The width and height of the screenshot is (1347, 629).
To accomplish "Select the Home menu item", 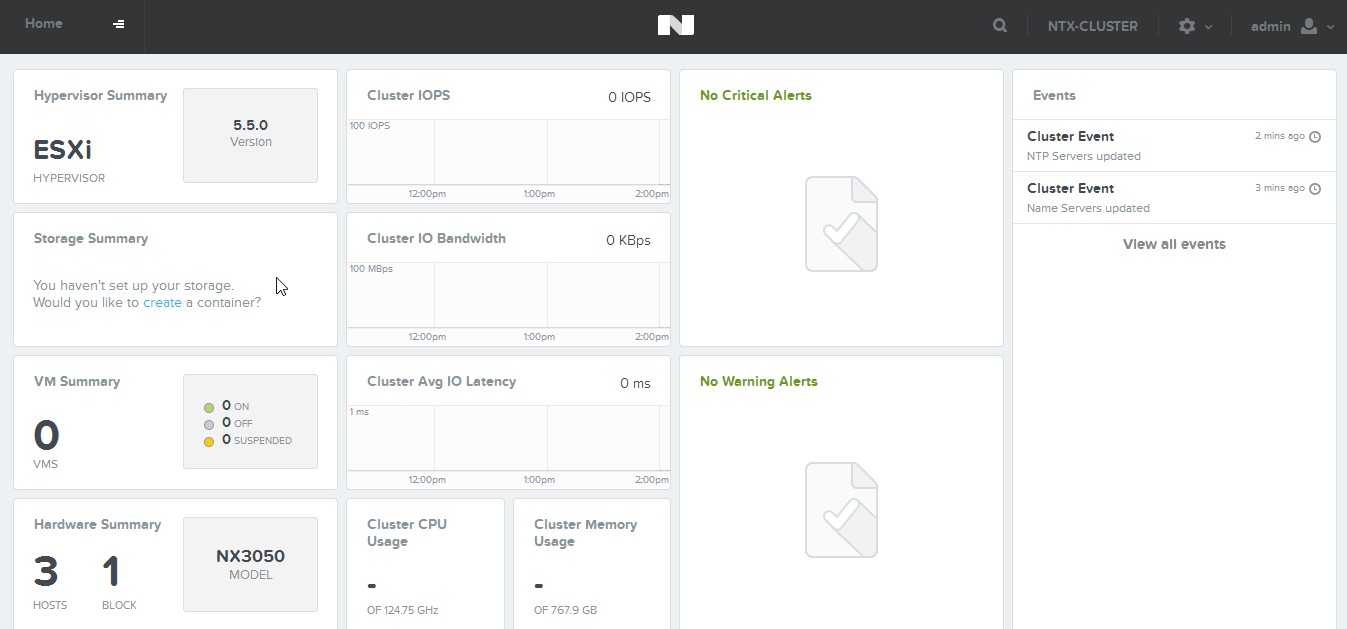I will tap(44, 24).
